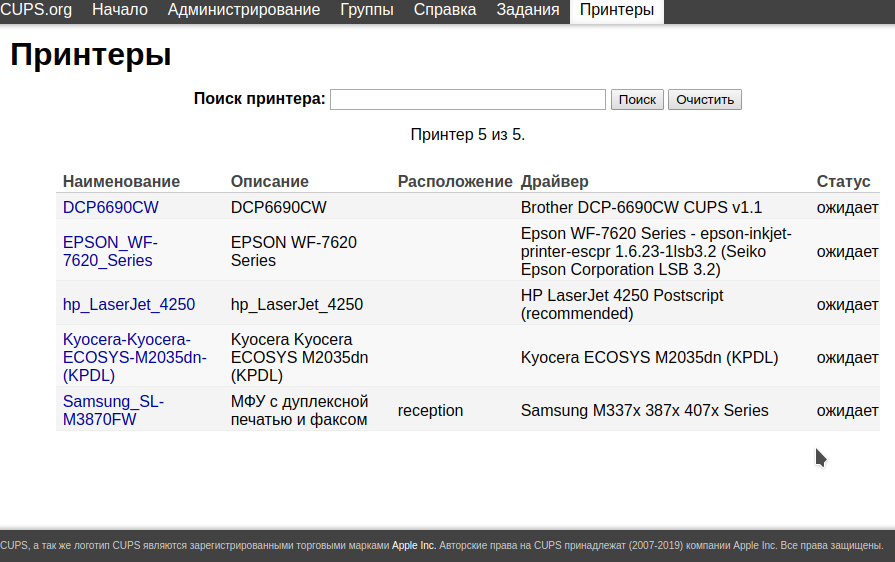Select the HP LaserJet 4250 Postscript driver text
Screen dimensions: 895x562
(622, 304)
